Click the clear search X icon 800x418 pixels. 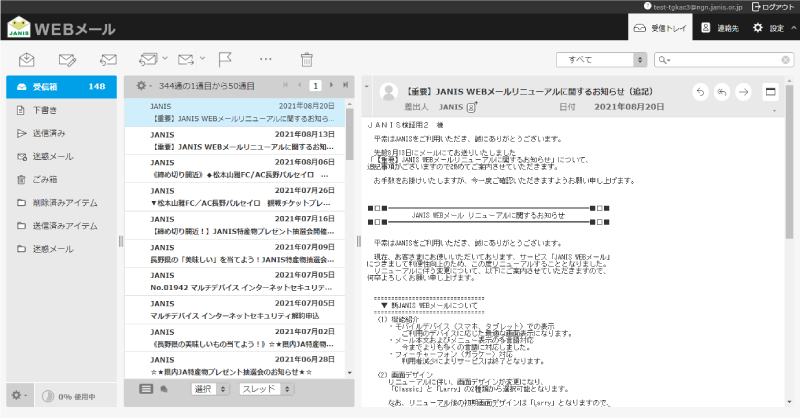tap(786, 60)
